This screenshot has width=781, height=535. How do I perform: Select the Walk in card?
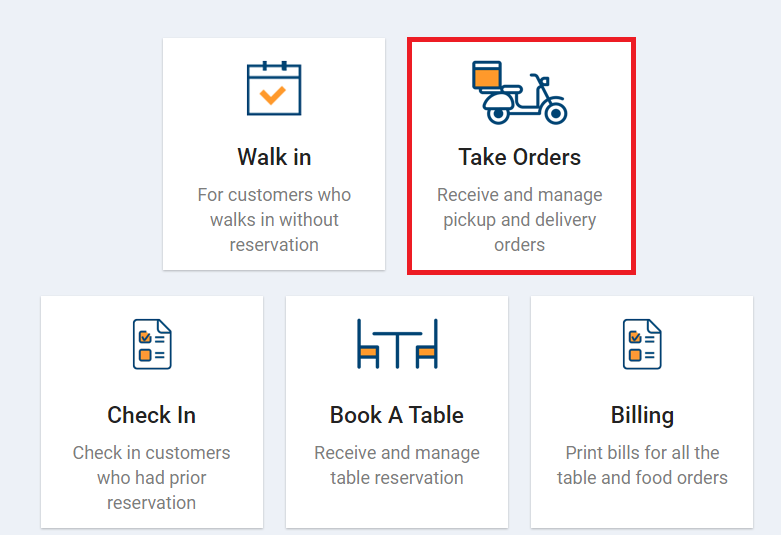coord(274,154)
